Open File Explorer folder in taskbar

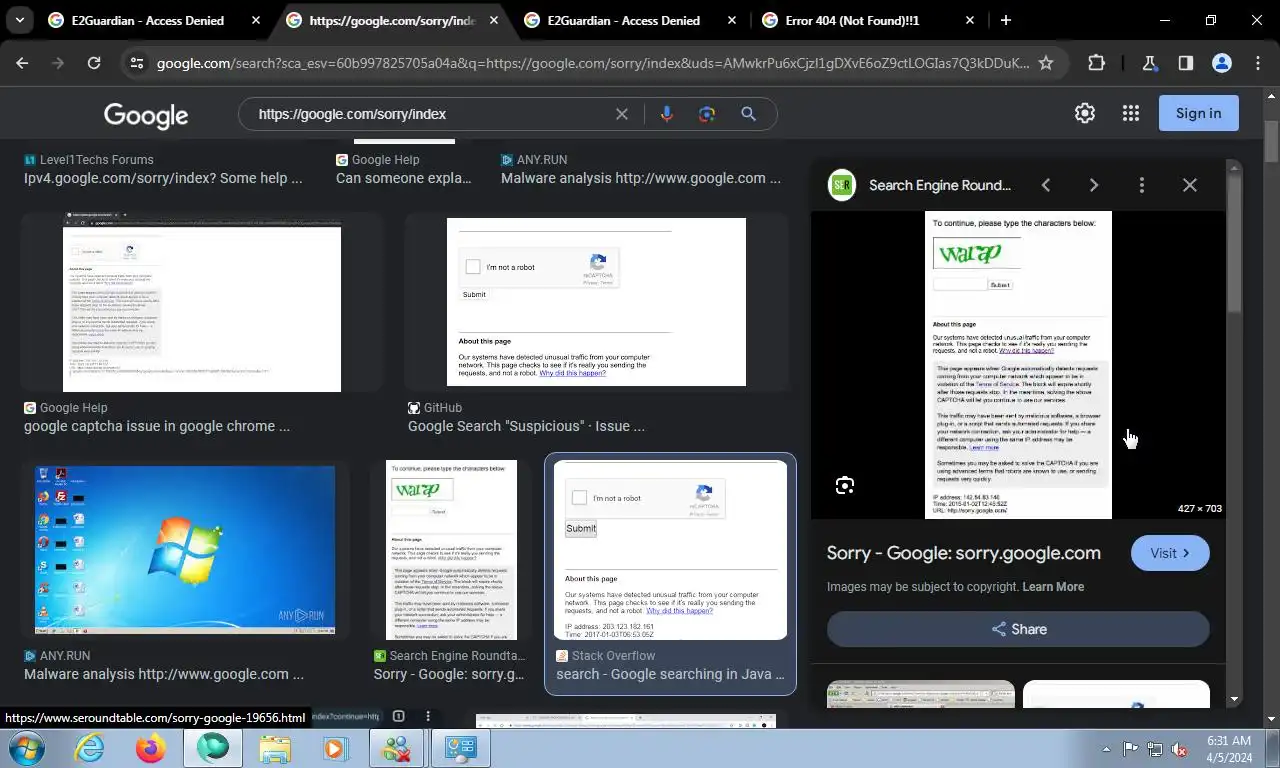click(275, 748)
